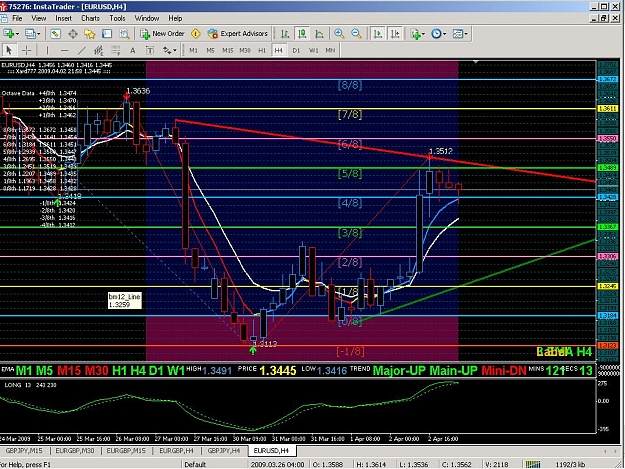Click the connection status 1192/3 kb indicator
This screenshot has height=469, width=625.
pyautogui.click(x=570, y=465)
